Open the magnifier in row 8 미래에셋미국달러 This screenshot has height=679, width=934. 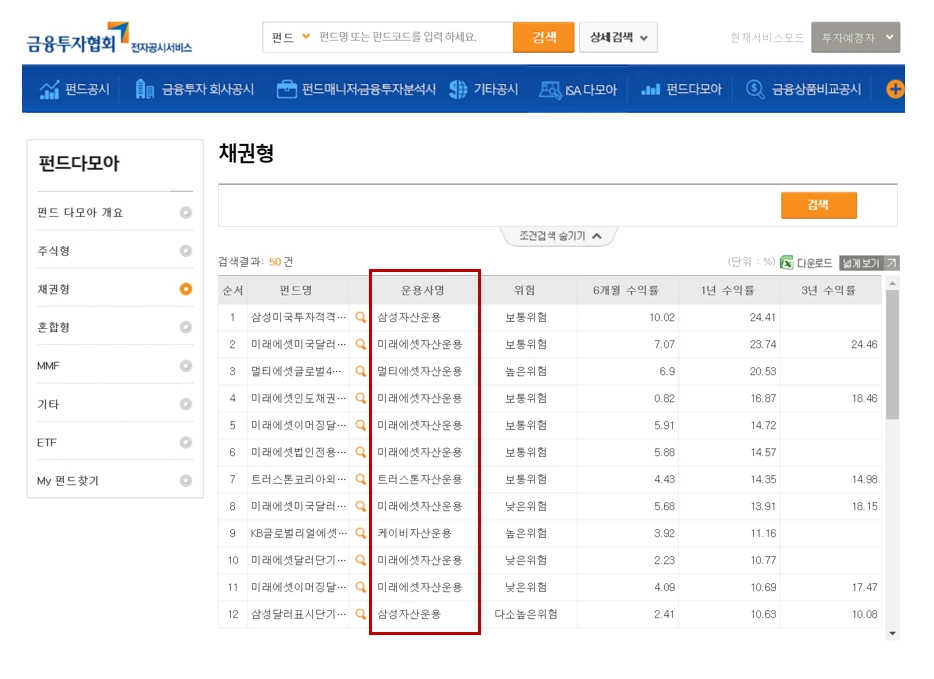click(360, 506)
